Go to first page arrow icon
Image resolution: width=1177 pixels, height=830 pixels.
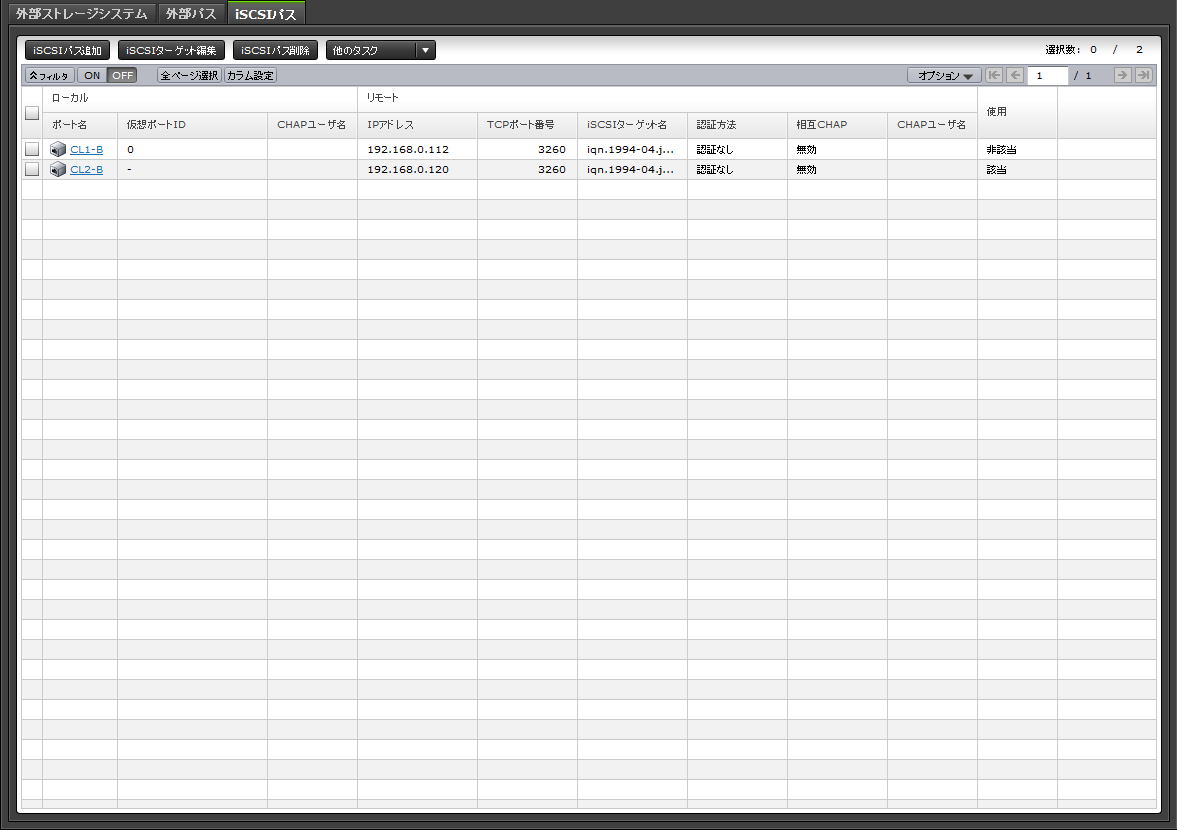coord(994,75)
